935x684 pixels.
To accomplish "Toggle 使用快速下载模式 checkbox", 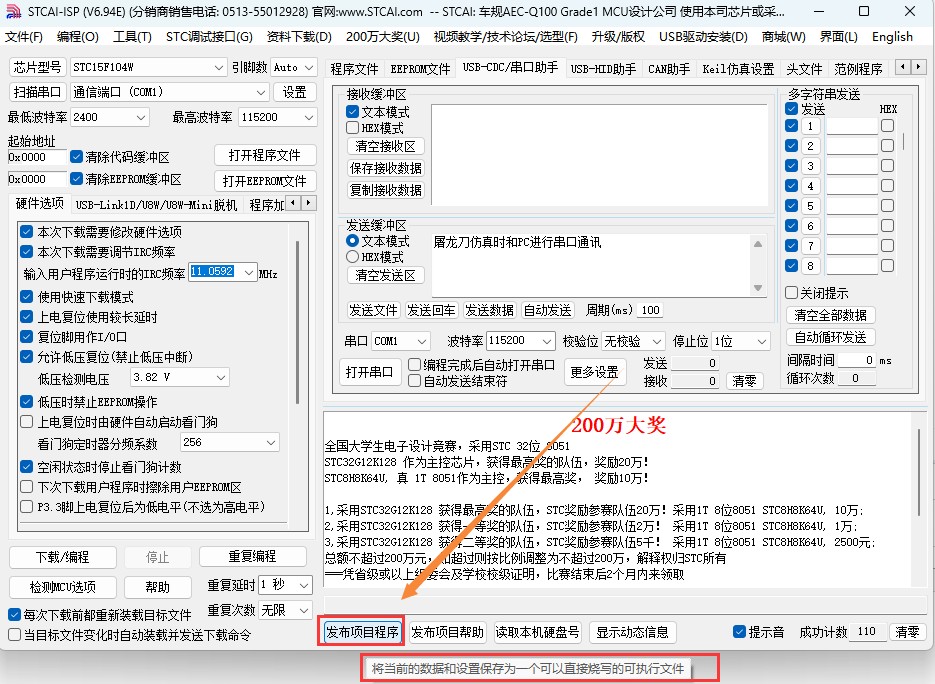I will [26, 296].
